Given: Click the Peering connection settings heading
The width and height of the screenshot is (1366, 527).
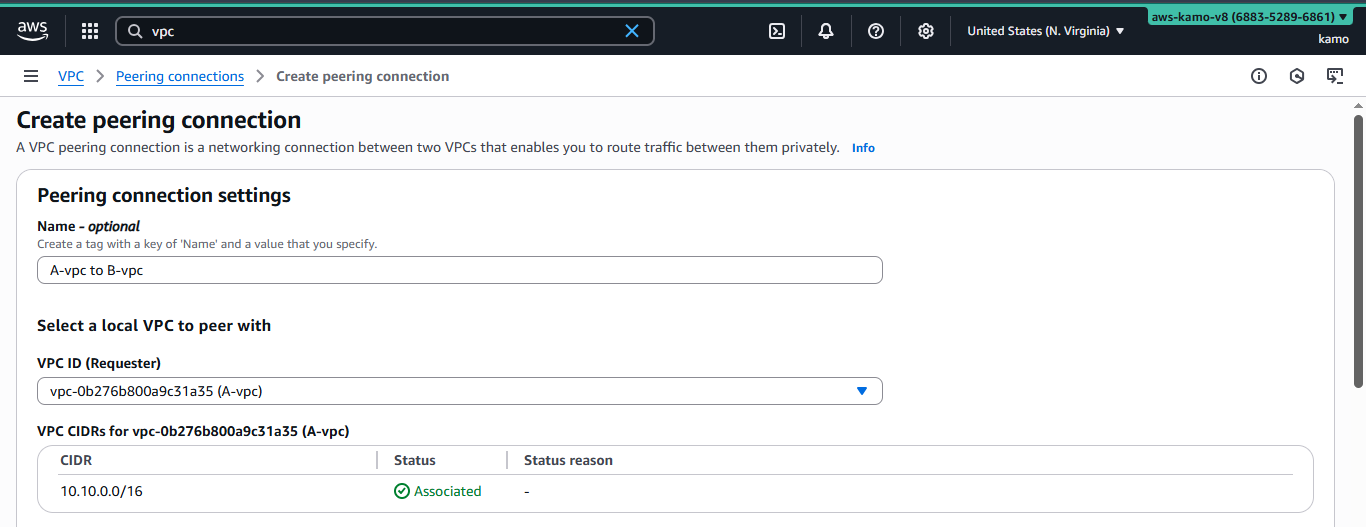Looking at the screenshot, I should point(164,195).
